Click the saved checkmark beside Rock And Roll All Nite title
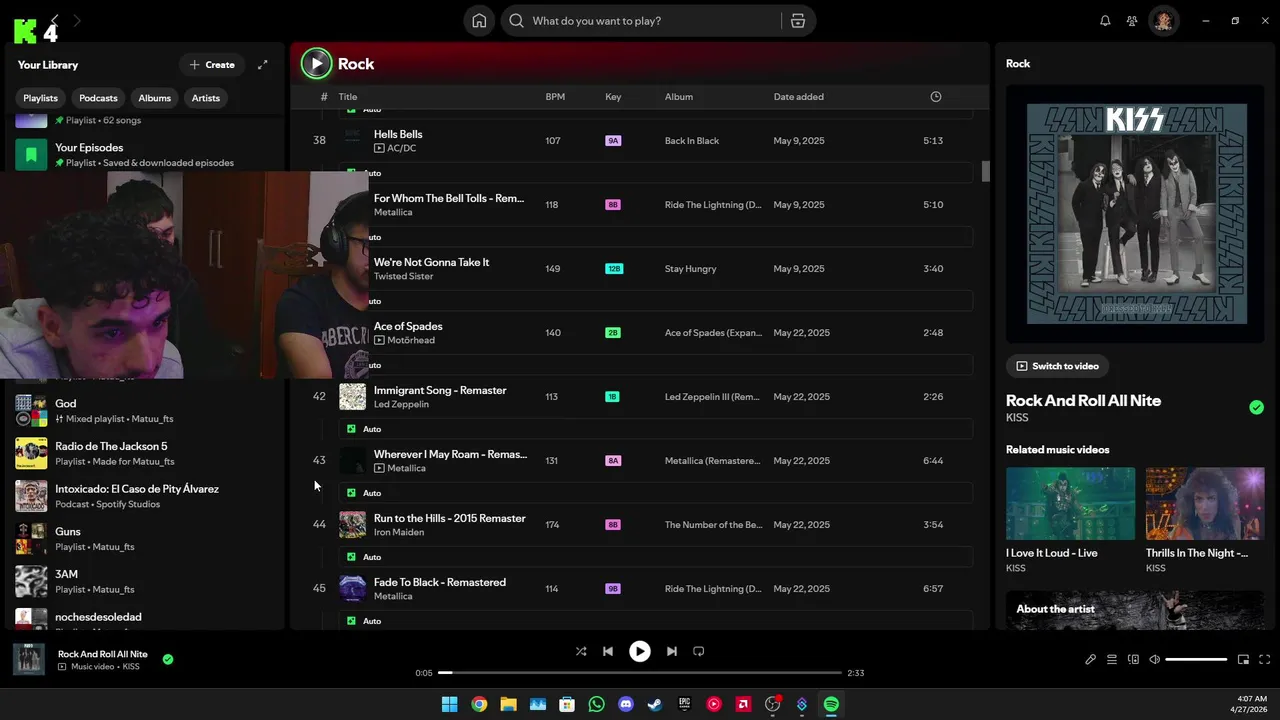The height and width of the screenshot is (720, 1280). pos(1256,407)
